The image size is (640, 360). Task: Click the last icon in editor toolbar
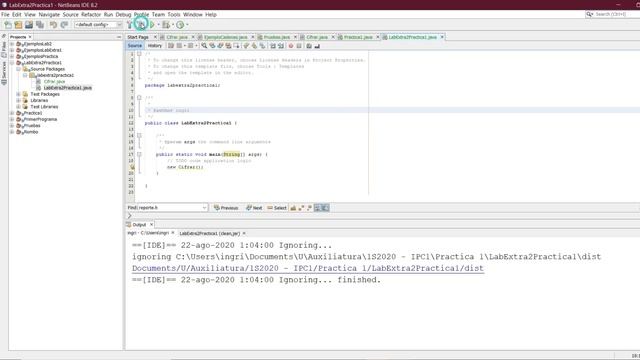[x=317, y=46]
